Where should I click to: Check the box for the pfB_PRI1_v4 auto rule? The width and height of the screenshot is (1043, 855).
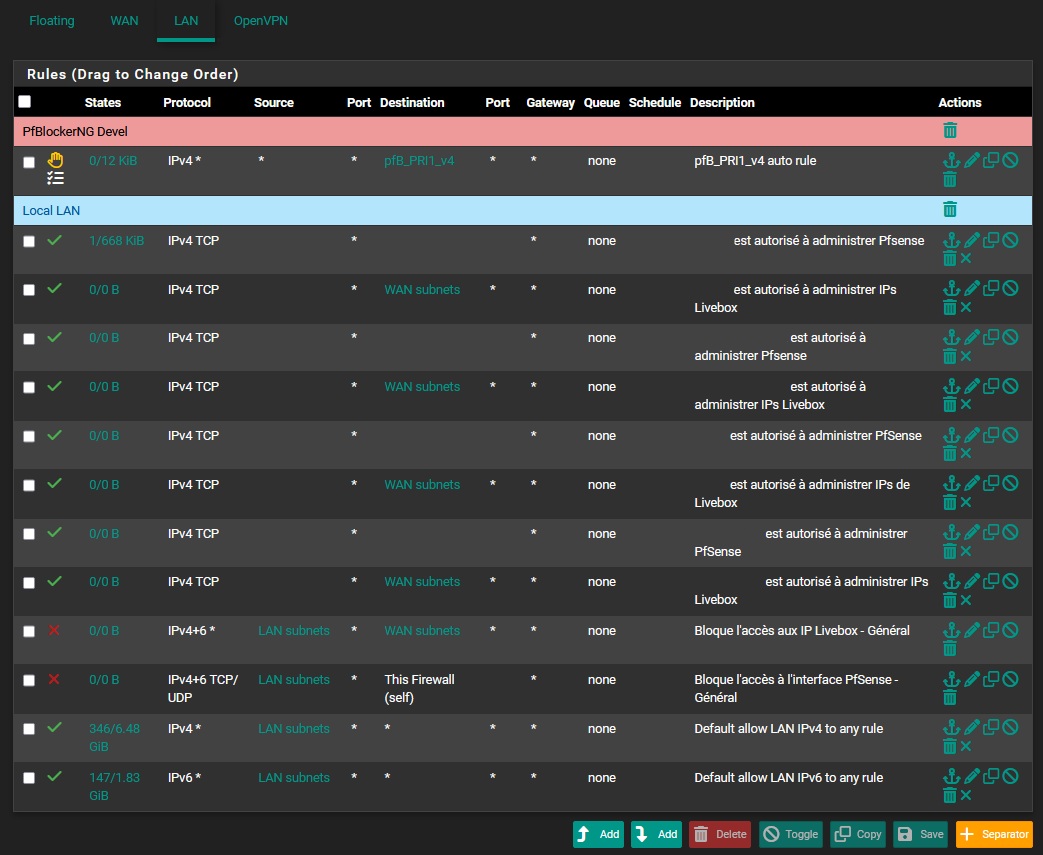coord(29,162)
